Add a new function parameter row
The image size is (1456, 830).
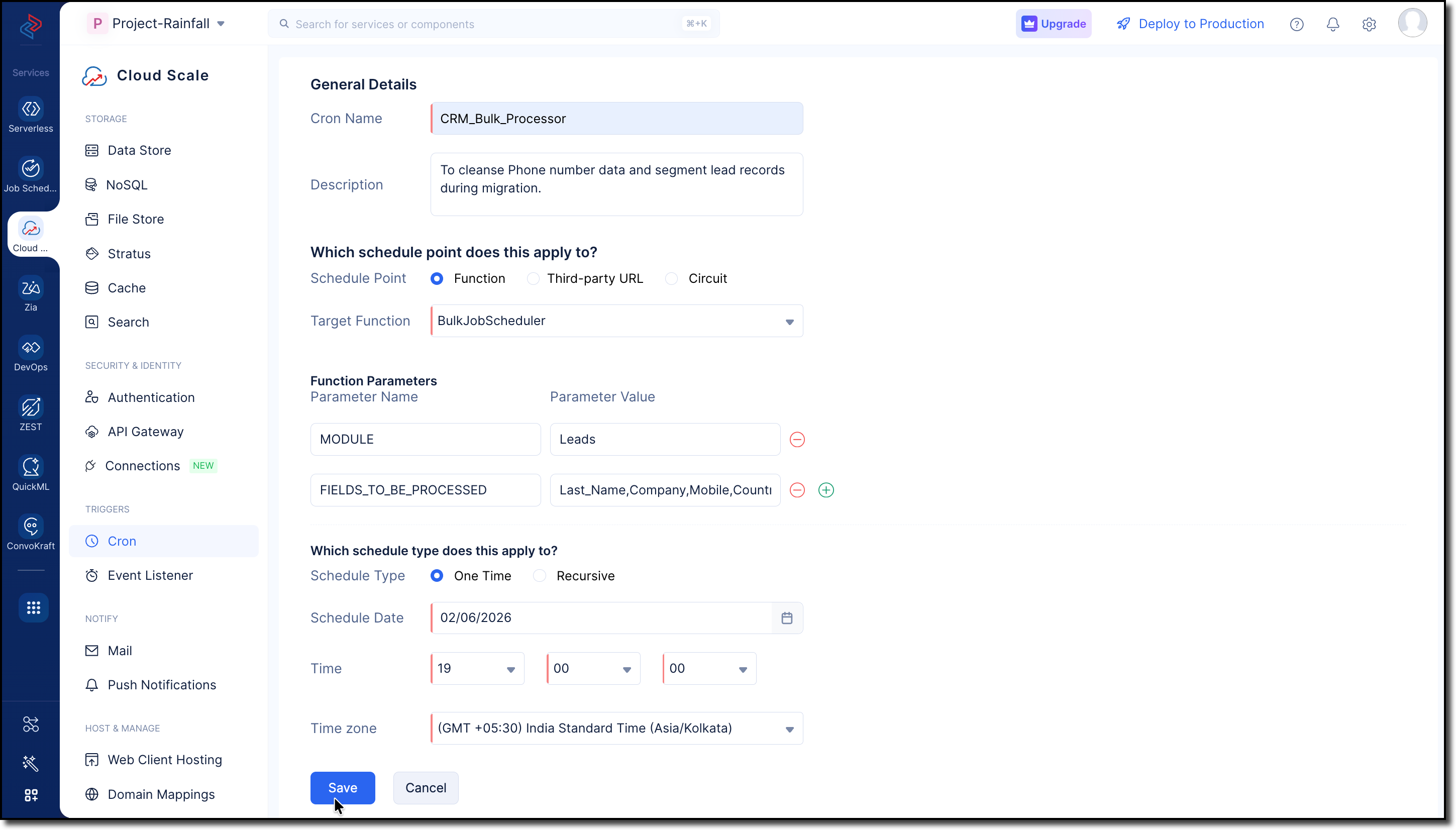(x=826, y=490)
